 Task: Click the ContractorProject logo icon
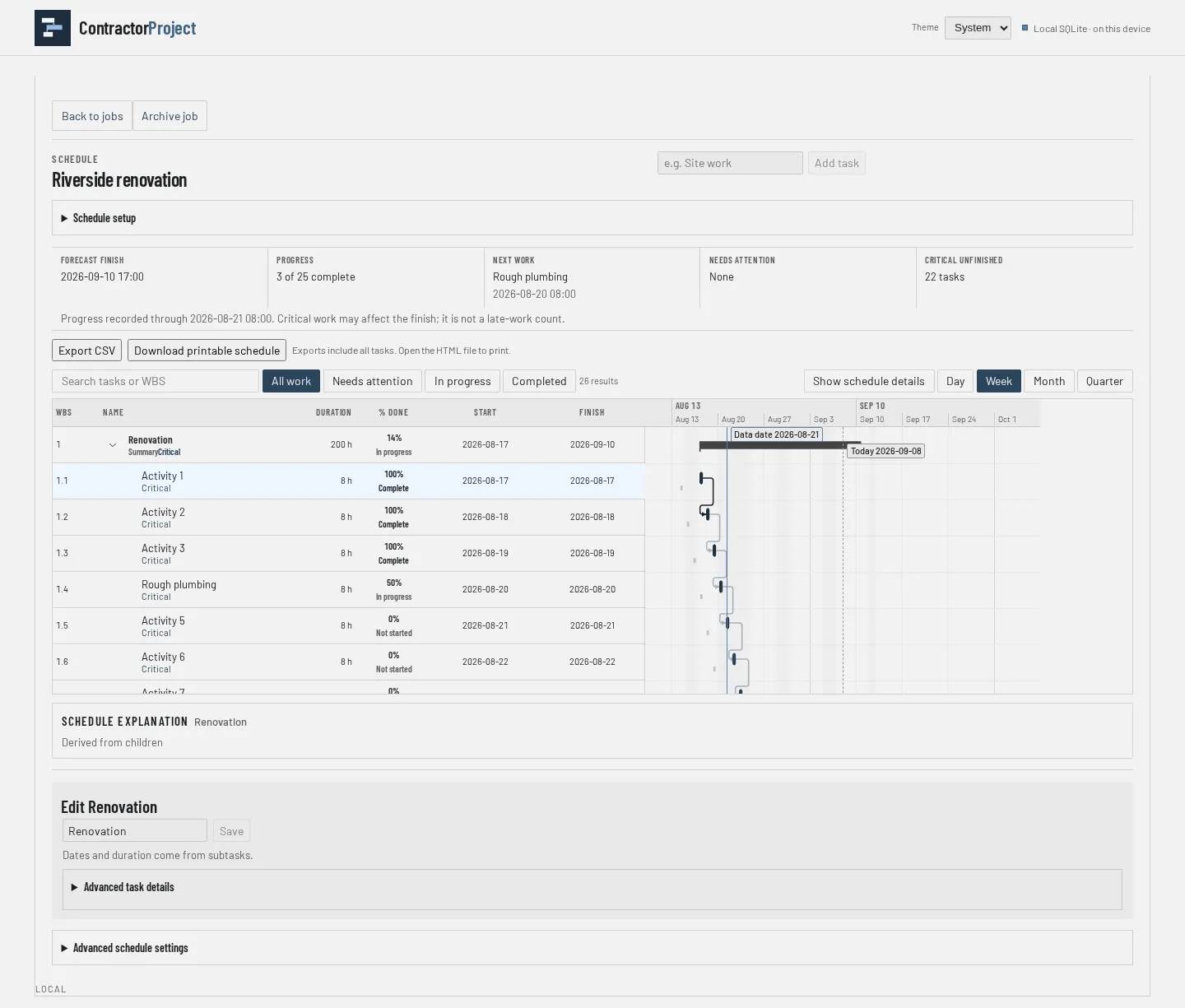click(x=53, y=28)
